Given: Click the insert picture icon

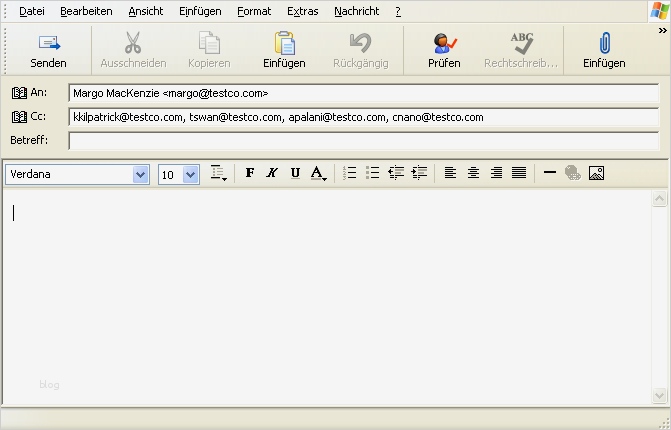Looking at the screenshot, I should point(596,173).
